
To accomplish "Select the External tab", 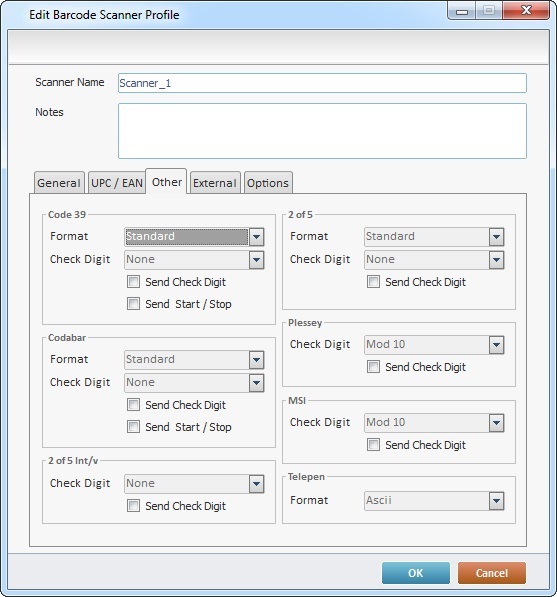I will pyautogui.click(x=215, y=183).
